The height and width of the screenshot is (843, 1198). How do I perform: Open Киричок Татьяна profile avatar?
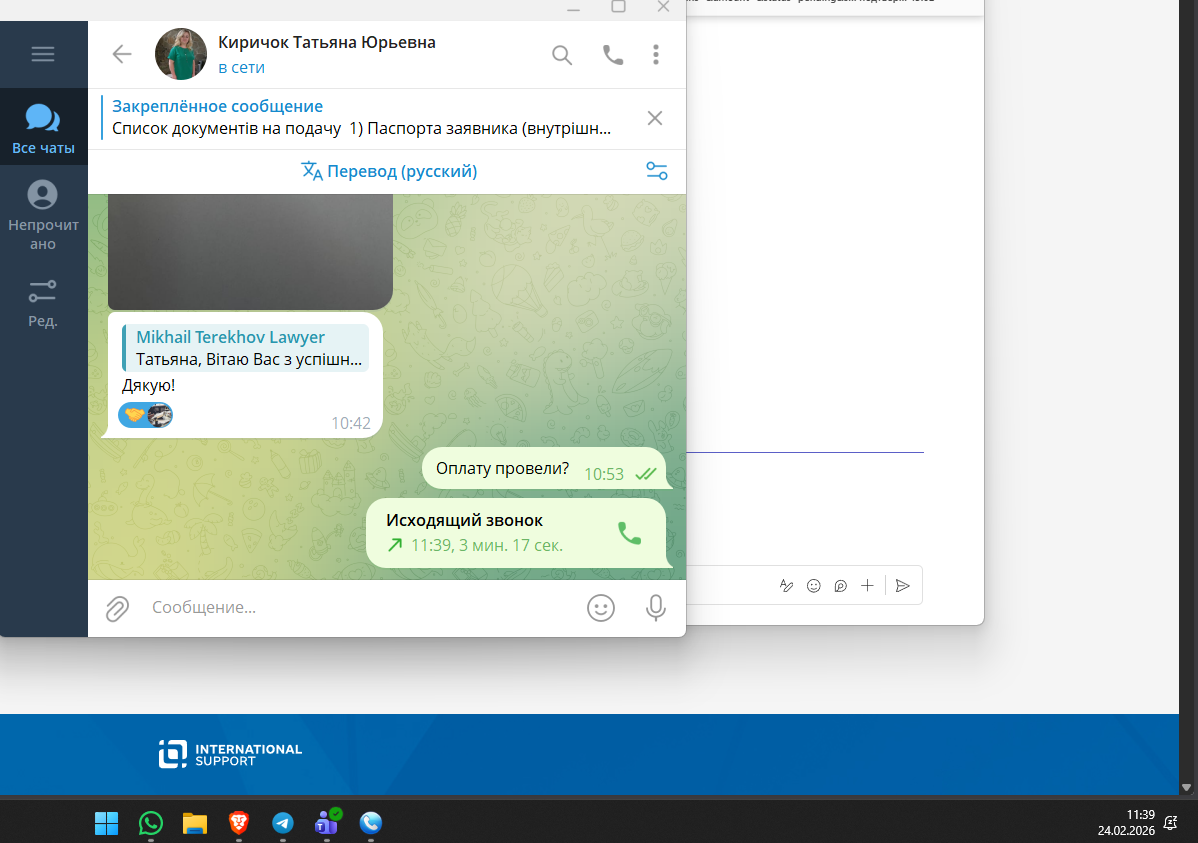[181, 54]
